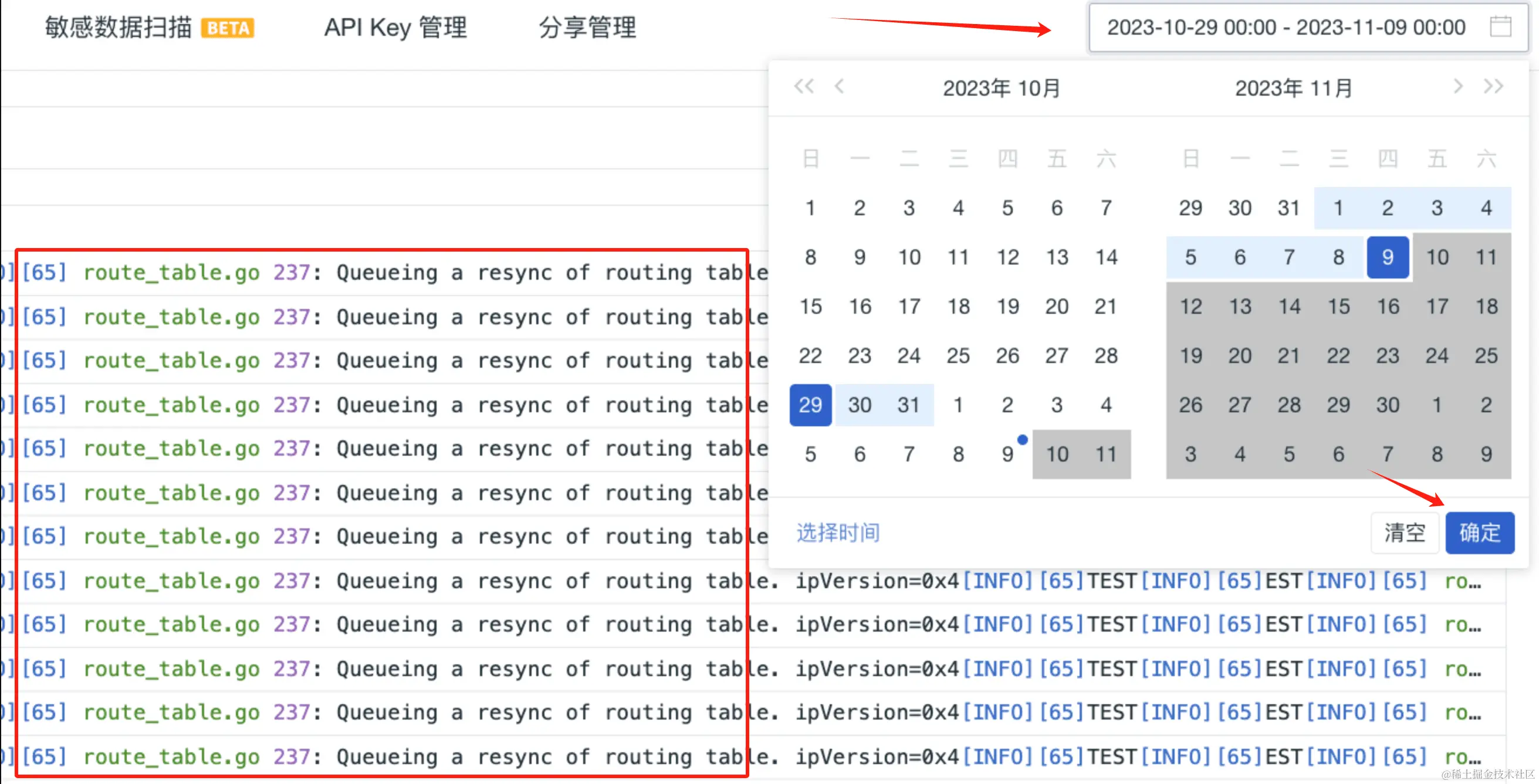Switch to the API Key 管理 tab
Viewport: 1539px width, 784px height.
coord(395,28)
